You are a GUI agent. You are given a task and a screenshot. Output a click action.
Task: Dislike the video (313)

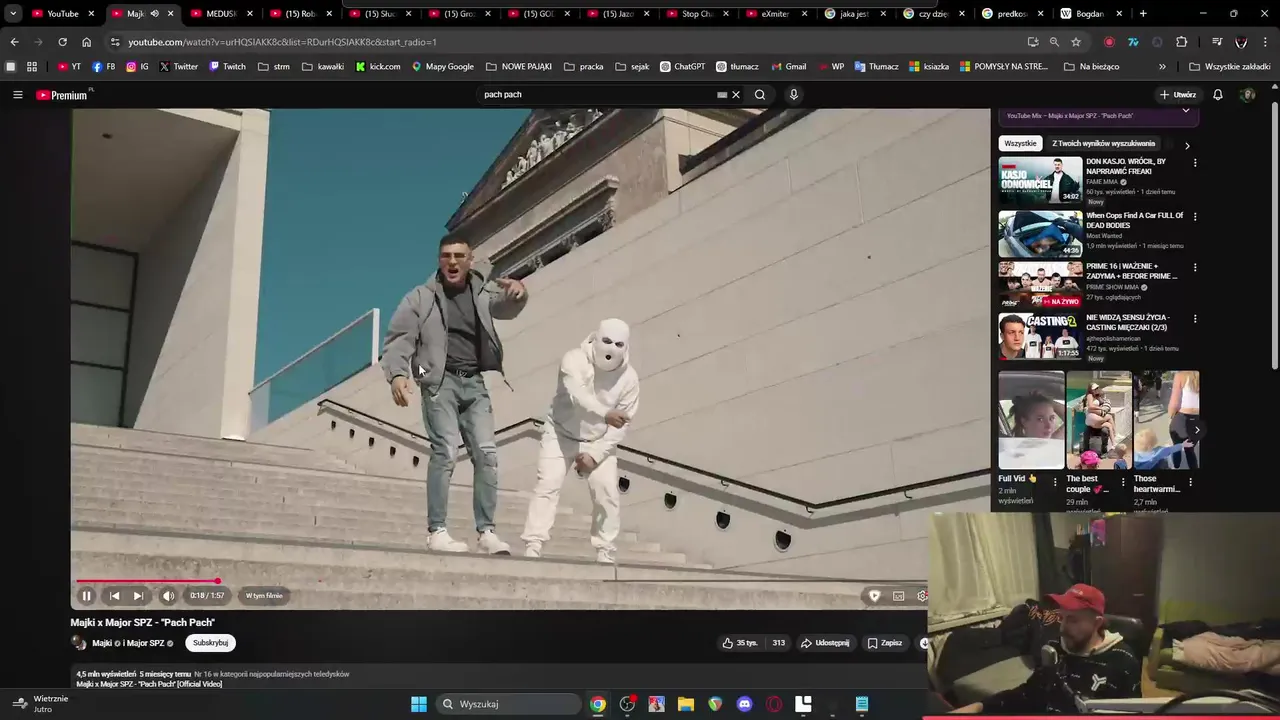(x=777, y=643)
